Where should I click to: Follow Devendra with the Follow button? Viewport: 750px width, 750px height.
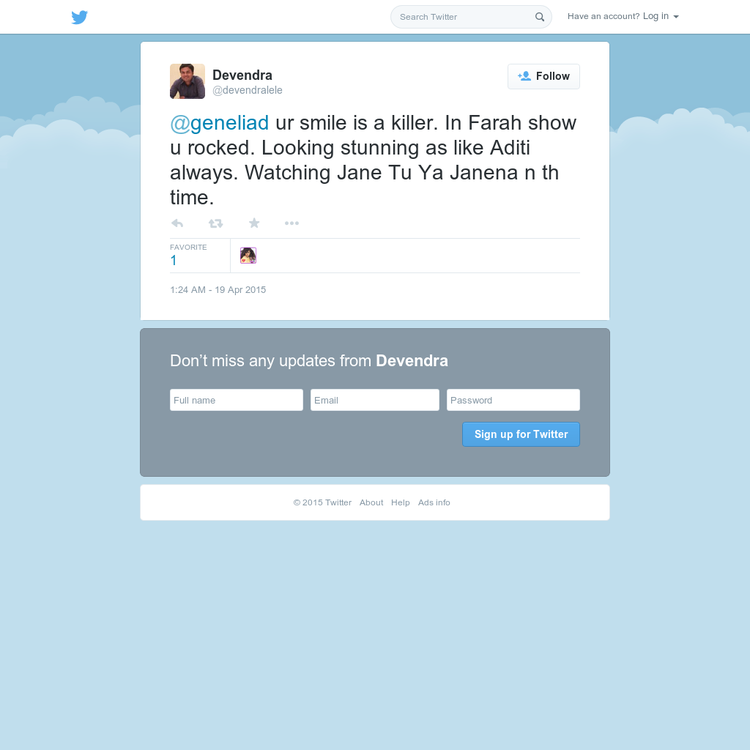tap(543, 77)
